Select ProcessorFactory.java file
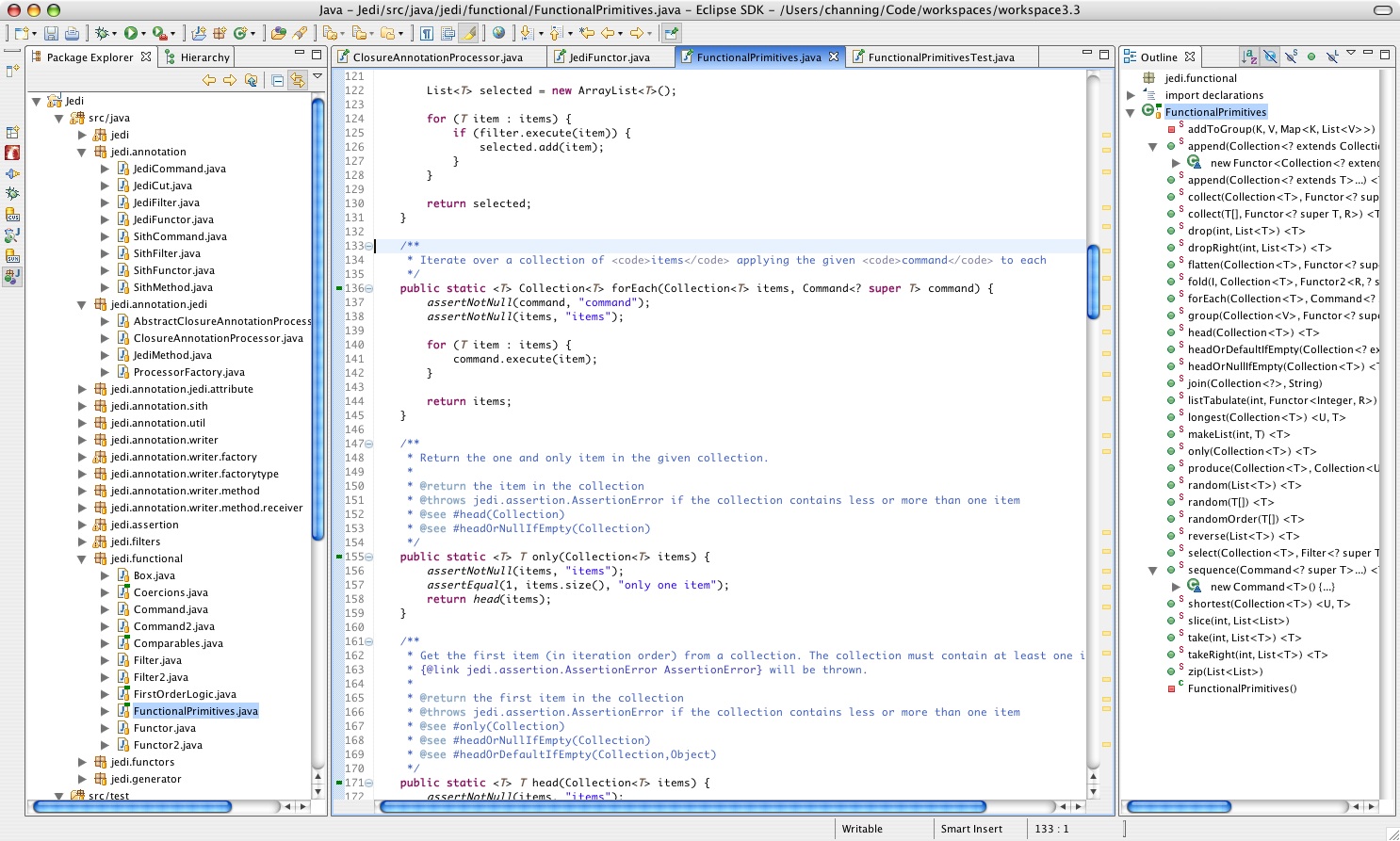 [x=188, y=372]
